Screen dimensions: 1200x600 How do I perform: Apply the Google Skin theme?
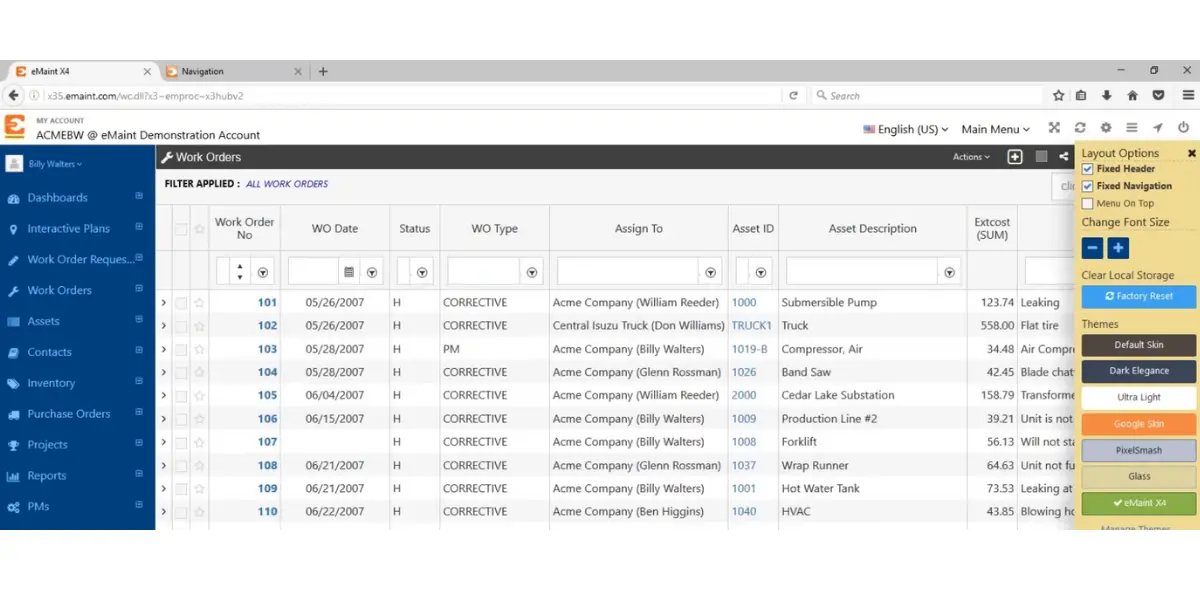pyautogui.click(x=1139, y=424)
